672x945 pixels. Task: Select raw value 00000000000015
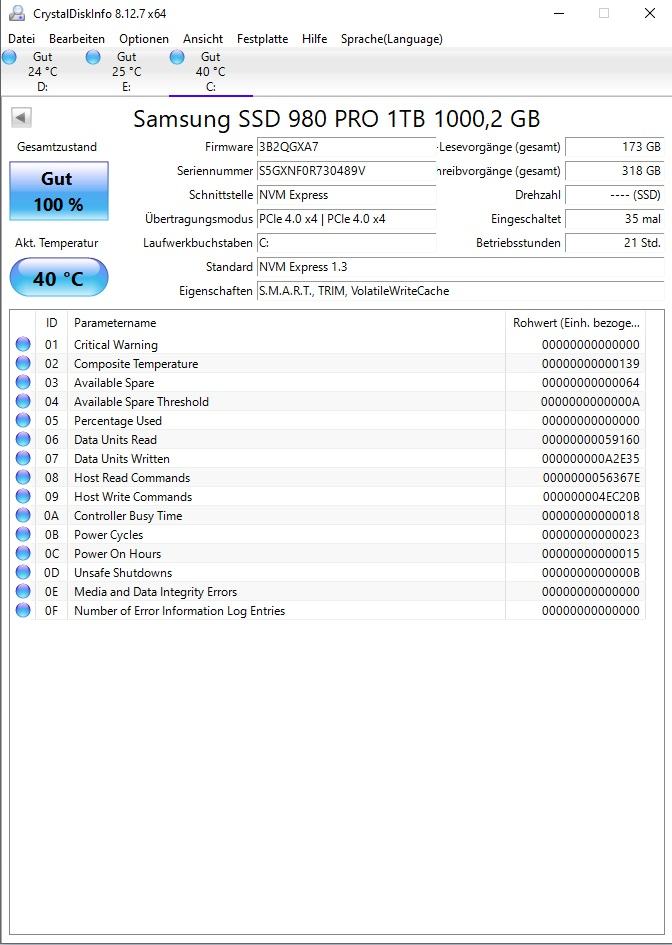click(591, 553)
